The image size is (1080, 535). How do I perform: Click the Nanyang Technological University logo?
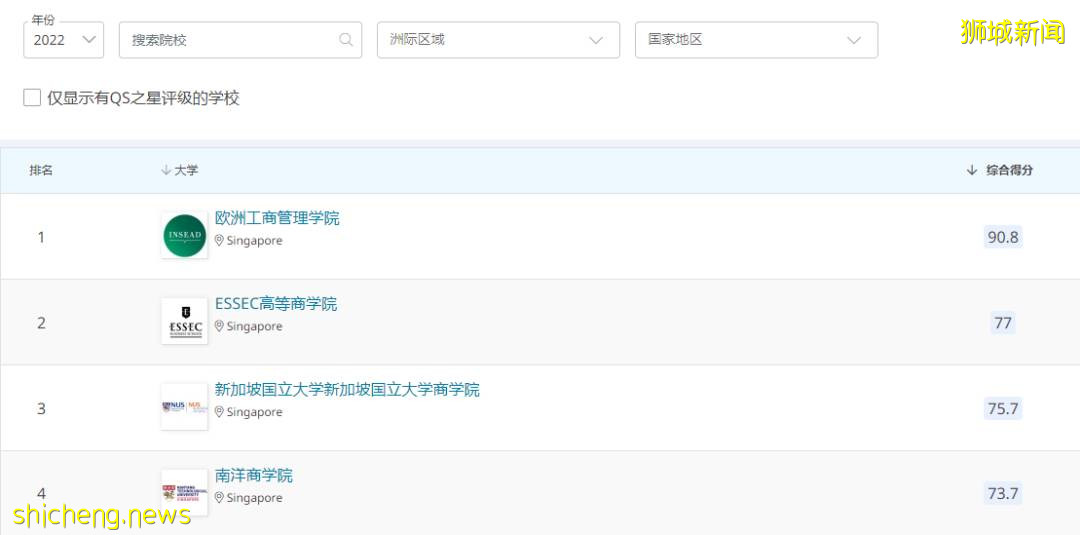[x=185, y=492]
